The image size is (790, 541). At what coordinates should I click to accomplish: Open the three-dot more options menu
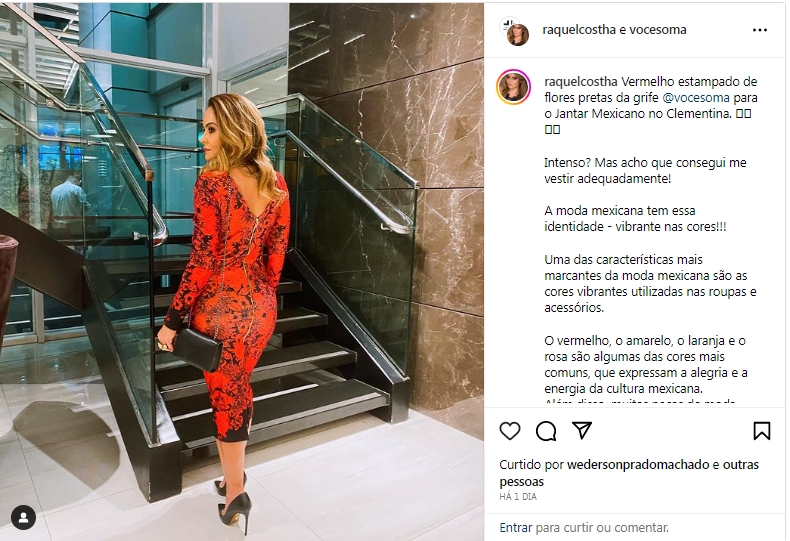click(760, 30)
